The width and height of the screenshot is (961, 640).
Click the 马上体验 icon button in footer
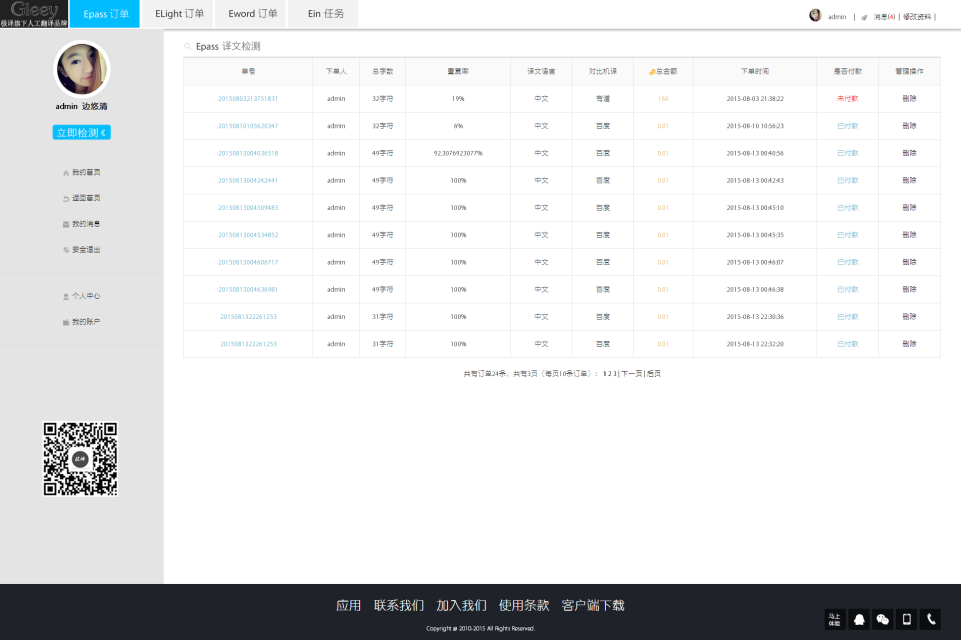point(835,619)
